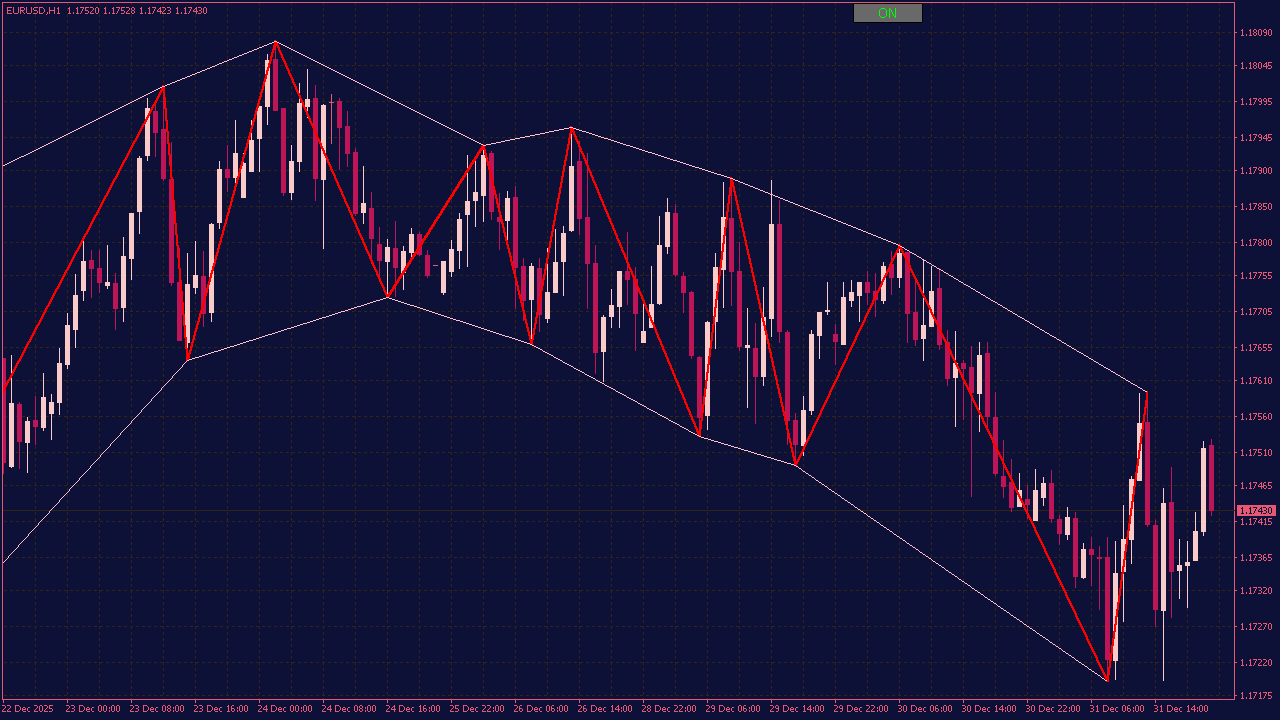The width and height of the screenshot is (1280, 720).
Task: Click the 1.17800 price axis label
Action: (1256, 243)
